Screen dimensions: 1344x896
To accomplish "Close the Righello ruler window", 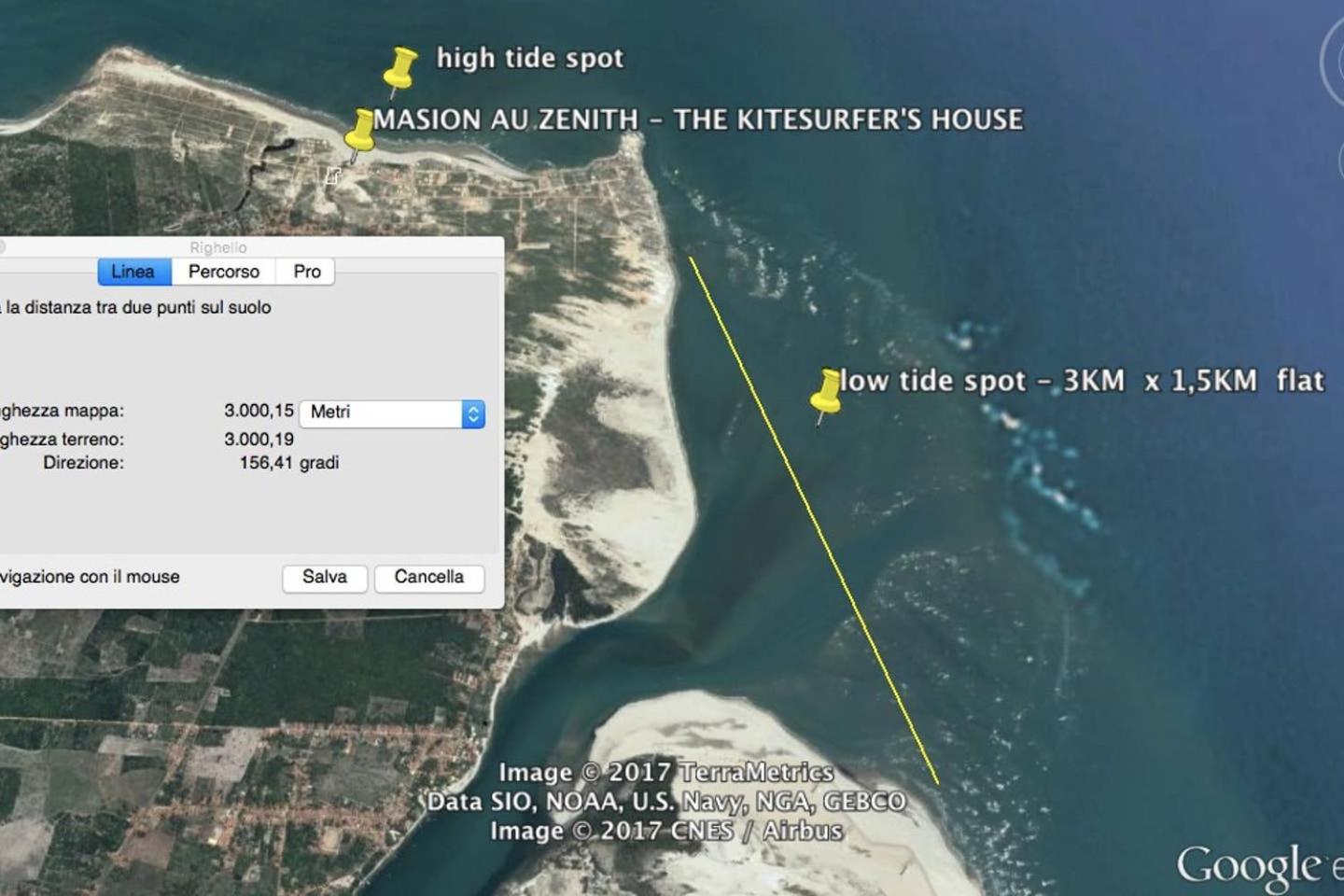I will [x=2, y=247].
